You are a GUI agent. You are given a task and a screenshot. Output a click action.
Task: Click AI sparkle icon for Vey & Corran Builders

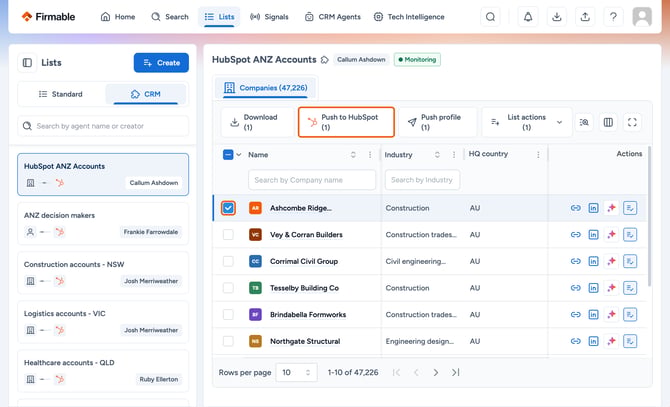click(611, 234)
